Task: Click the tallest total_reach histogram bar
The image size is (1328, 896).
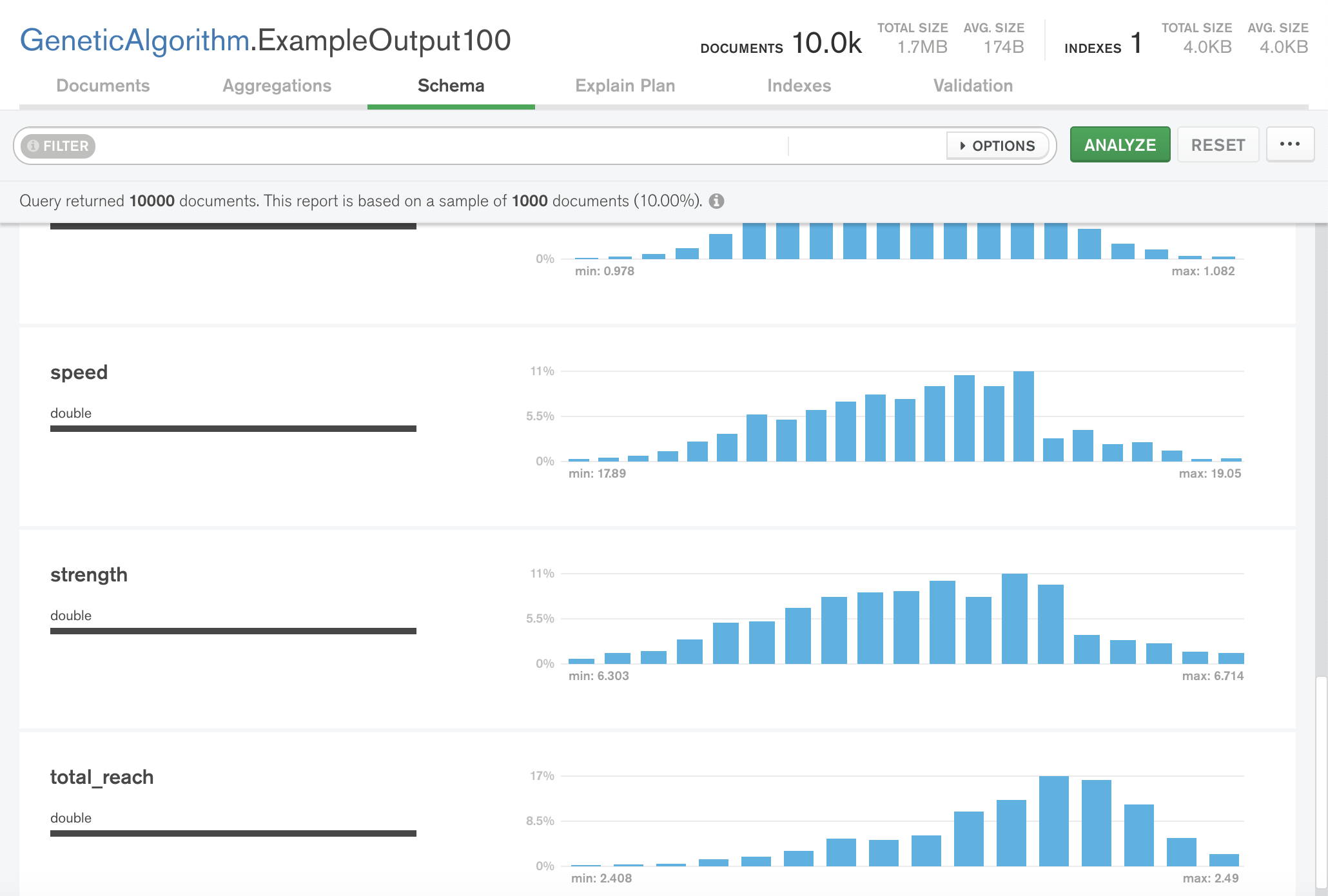Action: coord(1053,820)
